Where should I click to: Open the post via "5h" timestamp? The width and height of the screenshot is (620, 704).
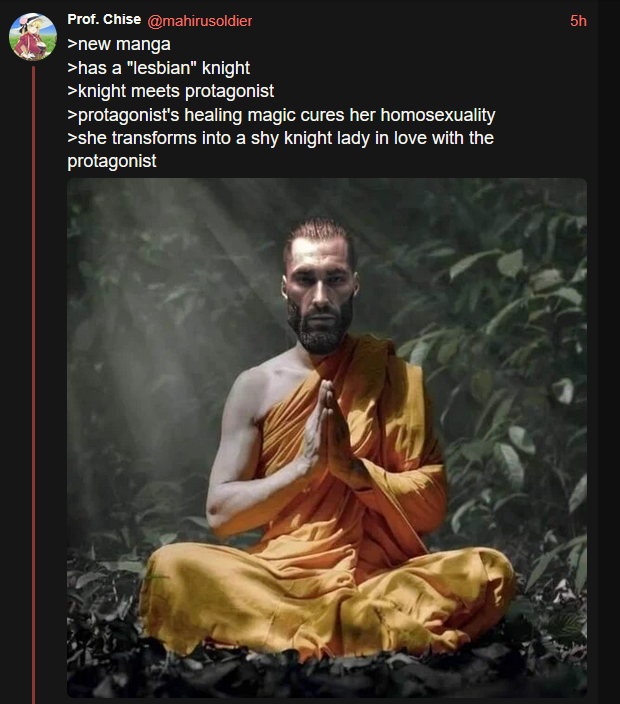tap(578, 21)
